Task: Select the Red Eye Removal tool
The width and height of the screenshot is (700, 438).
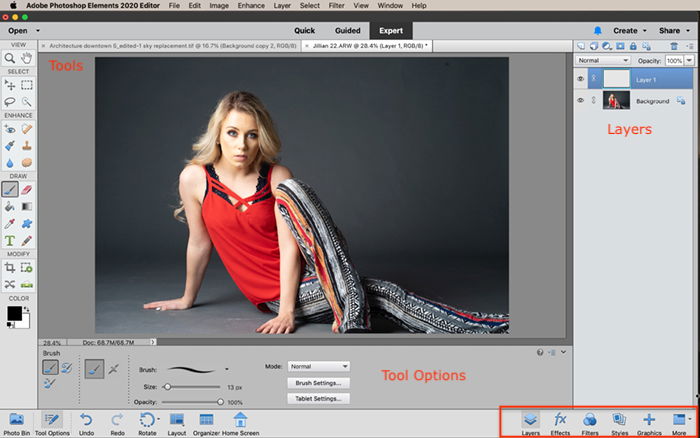Action: [9, 129]
